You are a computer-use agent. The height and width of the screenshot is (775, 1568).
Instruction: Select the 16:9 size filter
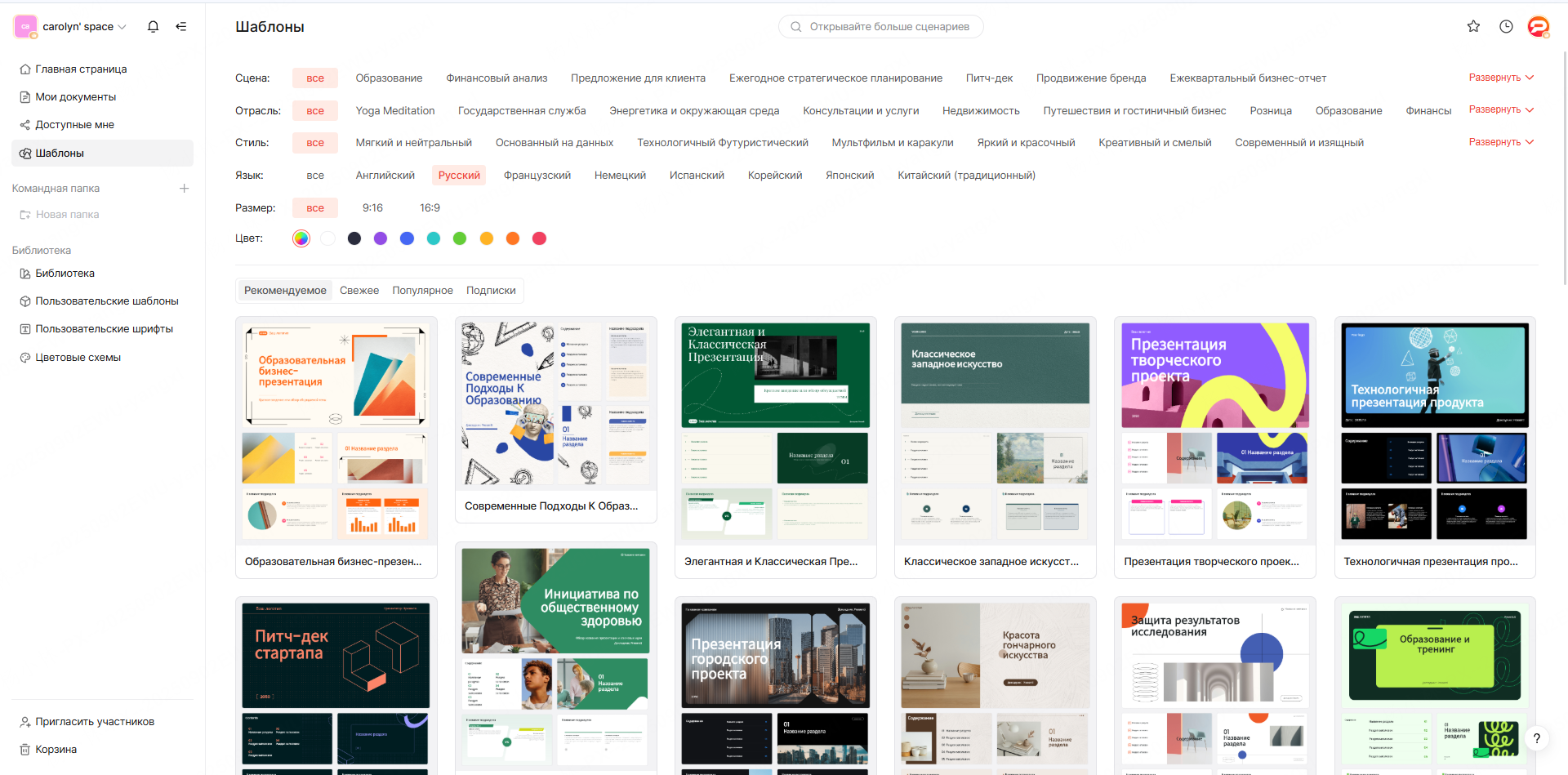tap(430, 207)
